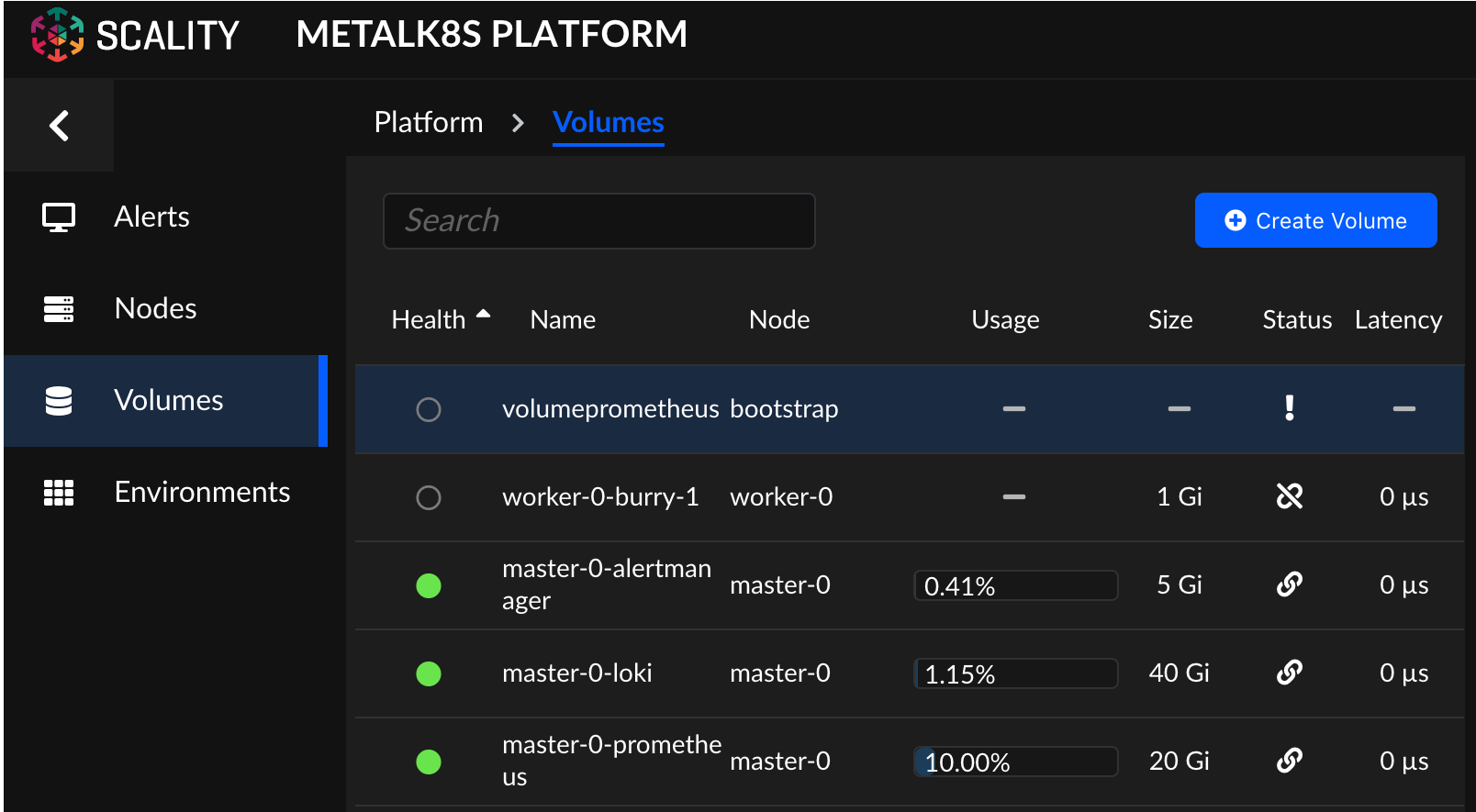This screenshot has width=1476, height=812.
Task: Click the breadcrumb chevron separator
Action: [519, 123]
